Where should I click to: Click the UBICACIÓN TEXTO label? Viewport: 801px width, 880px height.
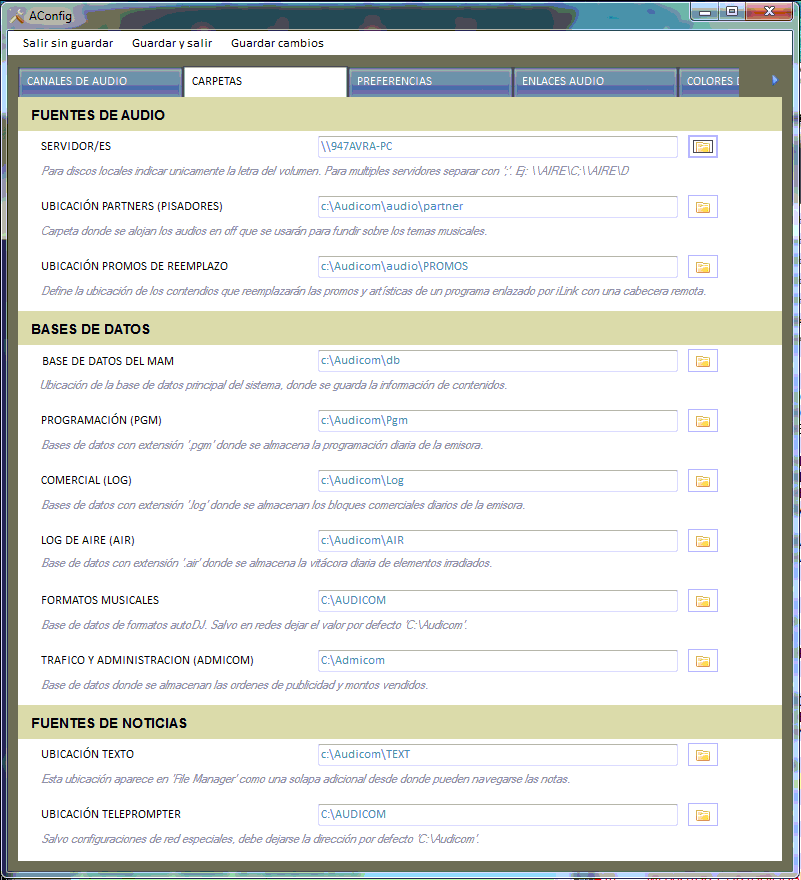coord(87,754)
